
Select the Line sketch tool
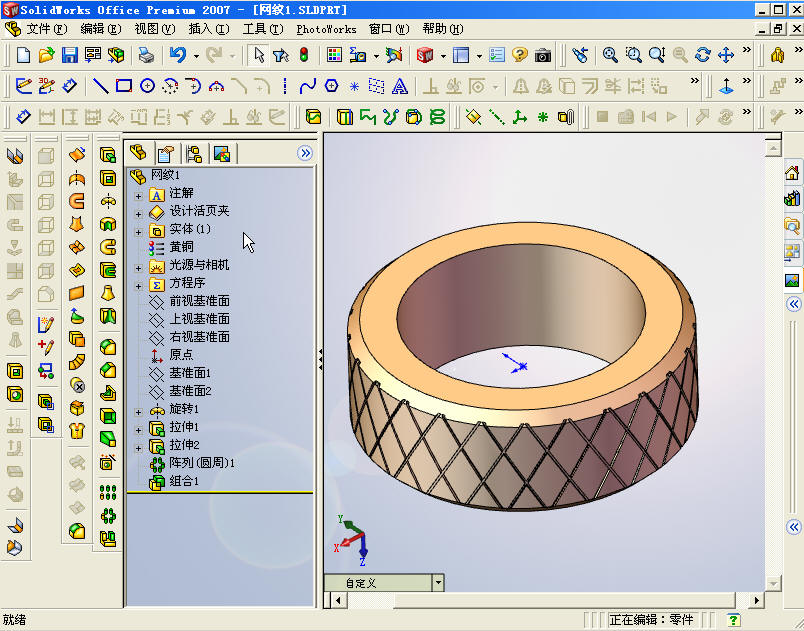click(x=100, y=86)
